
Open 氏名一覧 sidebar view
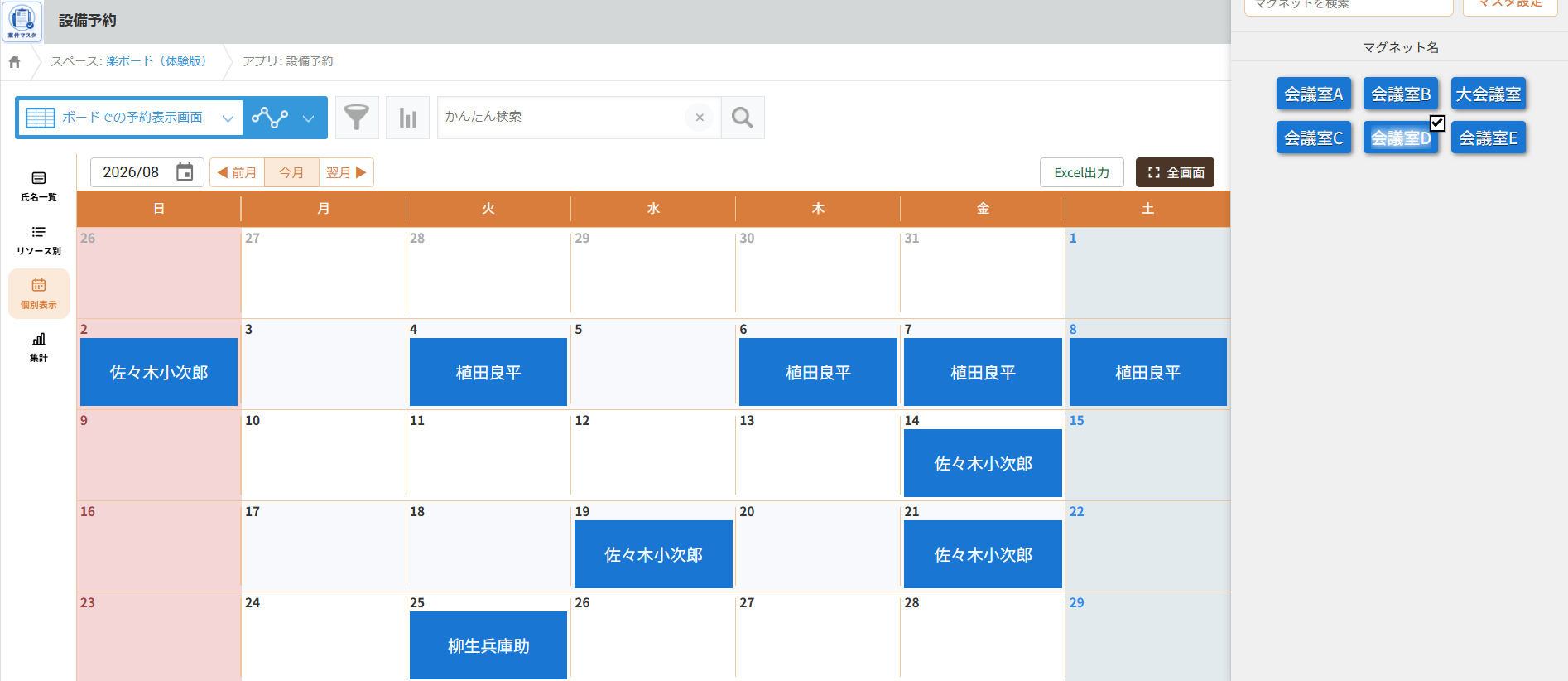[x=39, y=186]
